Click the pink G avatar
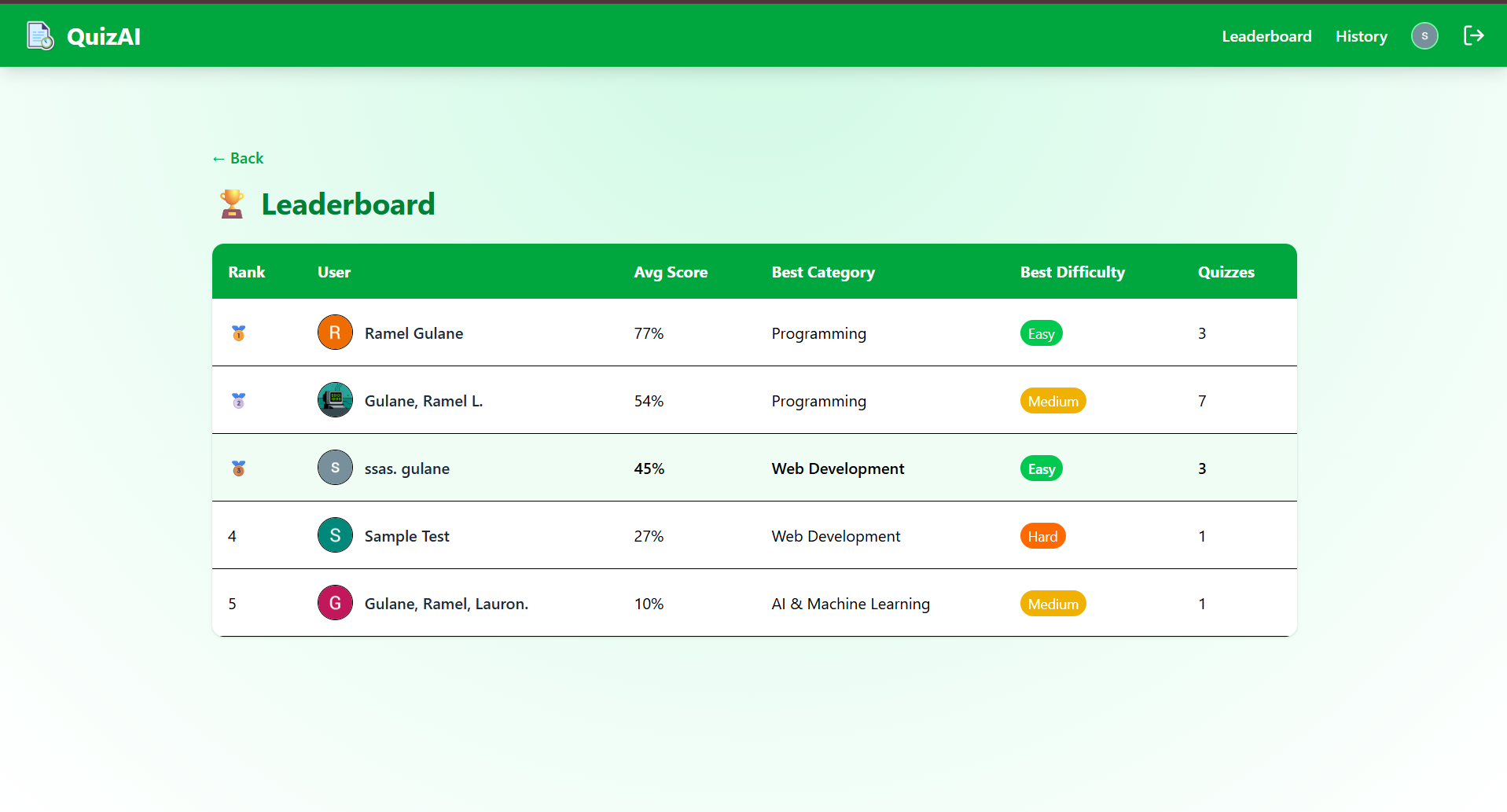 (335, 603)
